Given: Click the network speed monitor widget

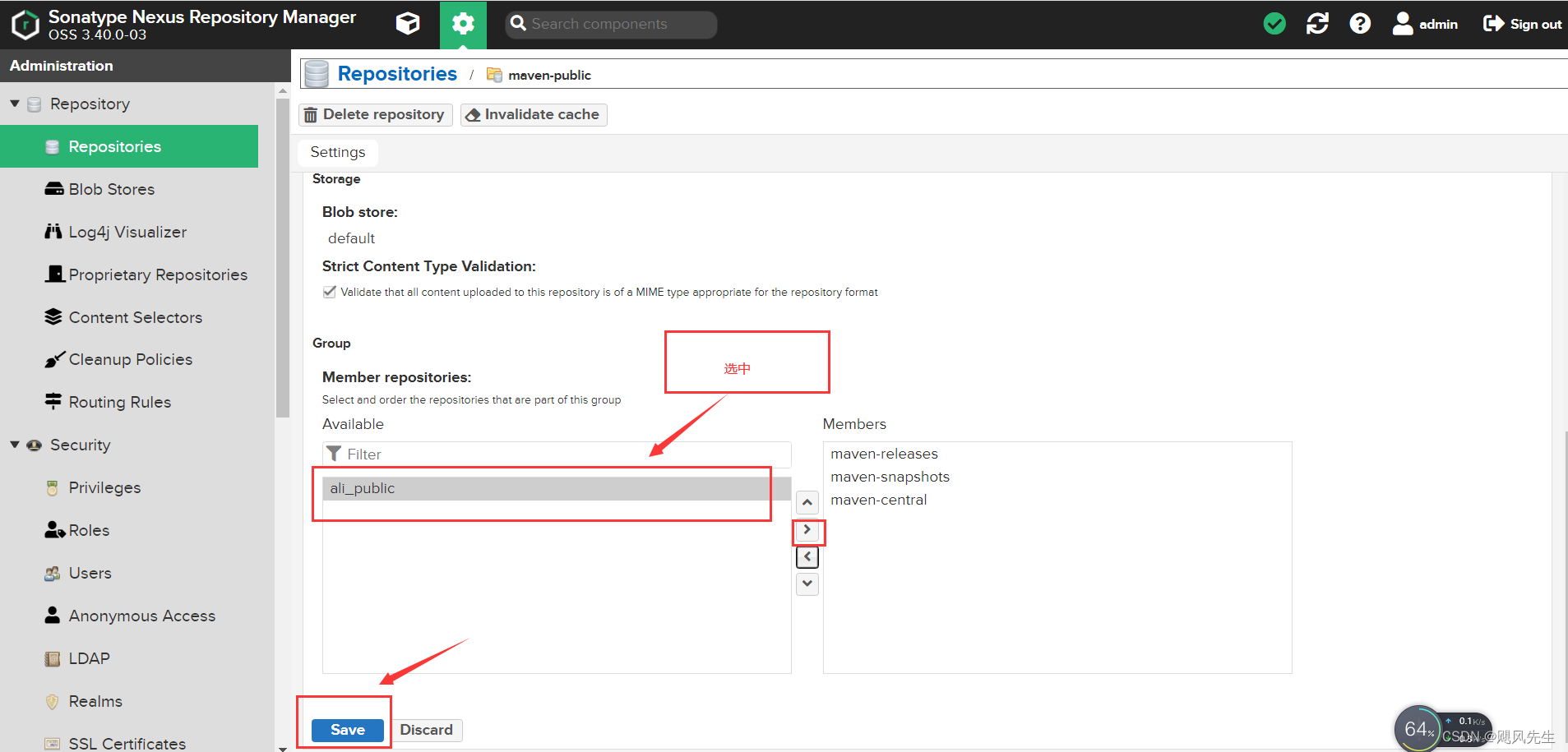Looking at the screenshot, I should [x=1443, y=729].
